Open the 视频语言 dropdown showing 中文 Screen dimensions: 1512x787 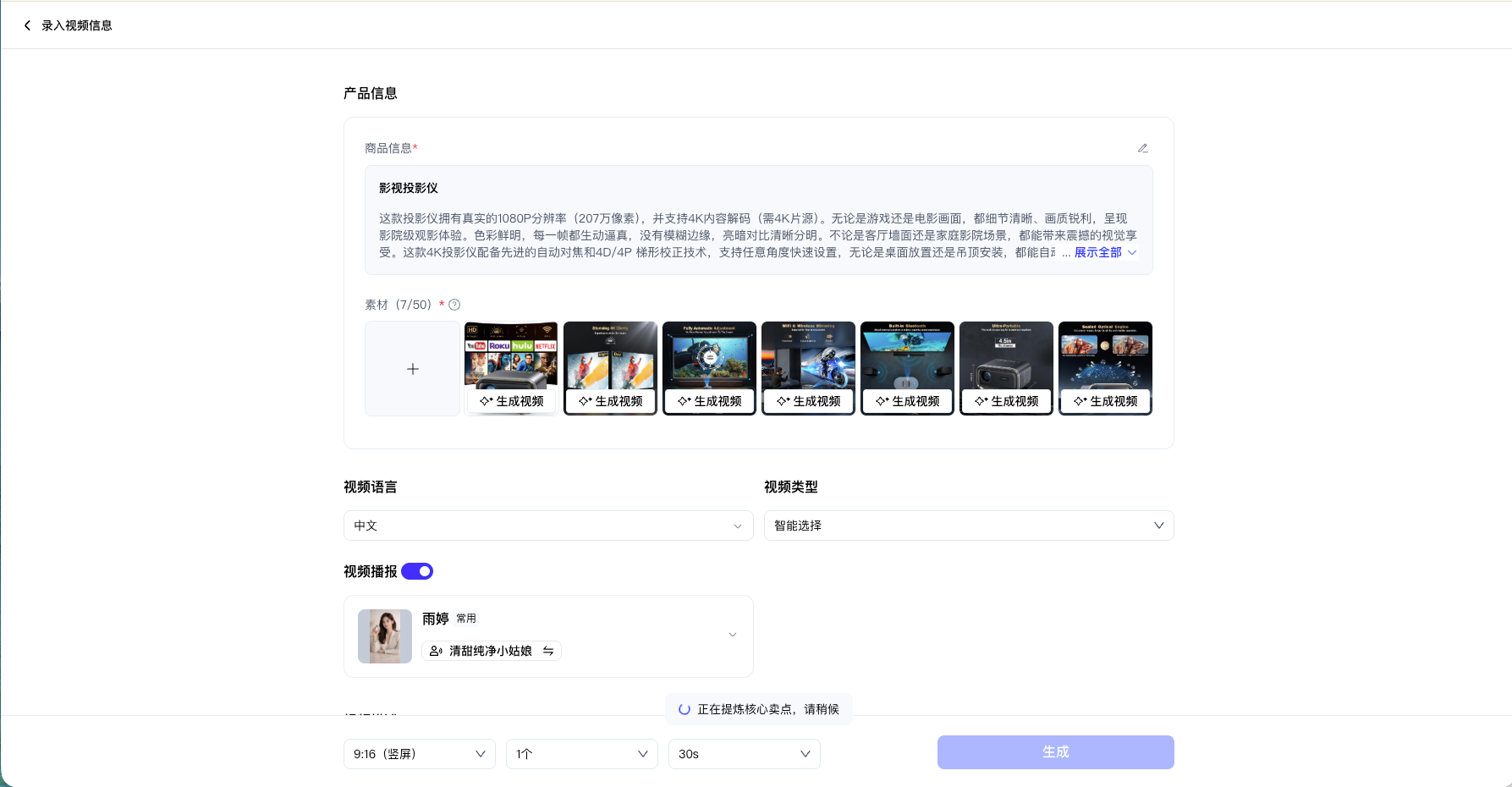pyautogui.click(x=548, y=526)
